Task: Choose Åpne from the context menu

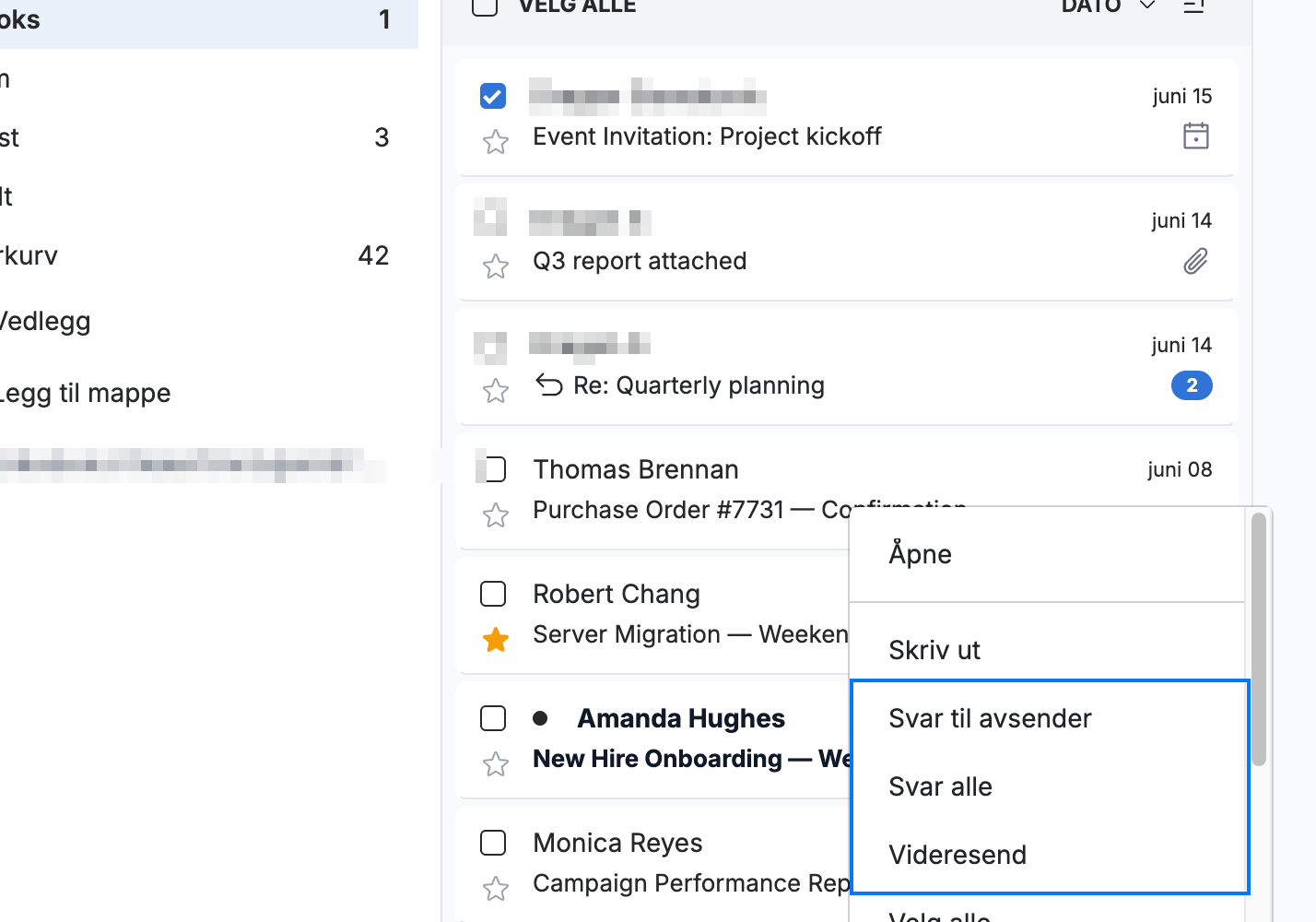Action: tap(1047, 554)
